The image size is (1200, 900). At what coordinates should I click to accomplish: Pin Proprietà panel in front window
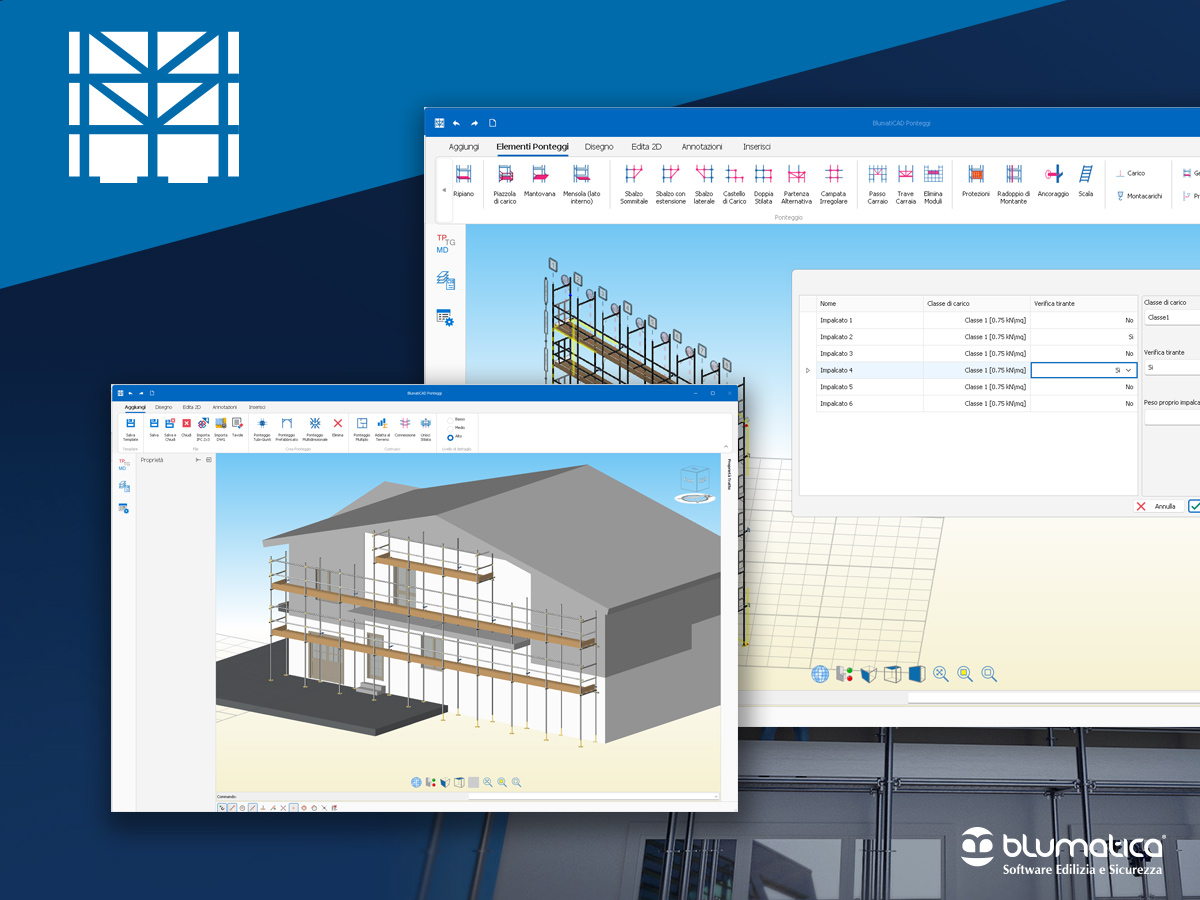pos(198,460)
